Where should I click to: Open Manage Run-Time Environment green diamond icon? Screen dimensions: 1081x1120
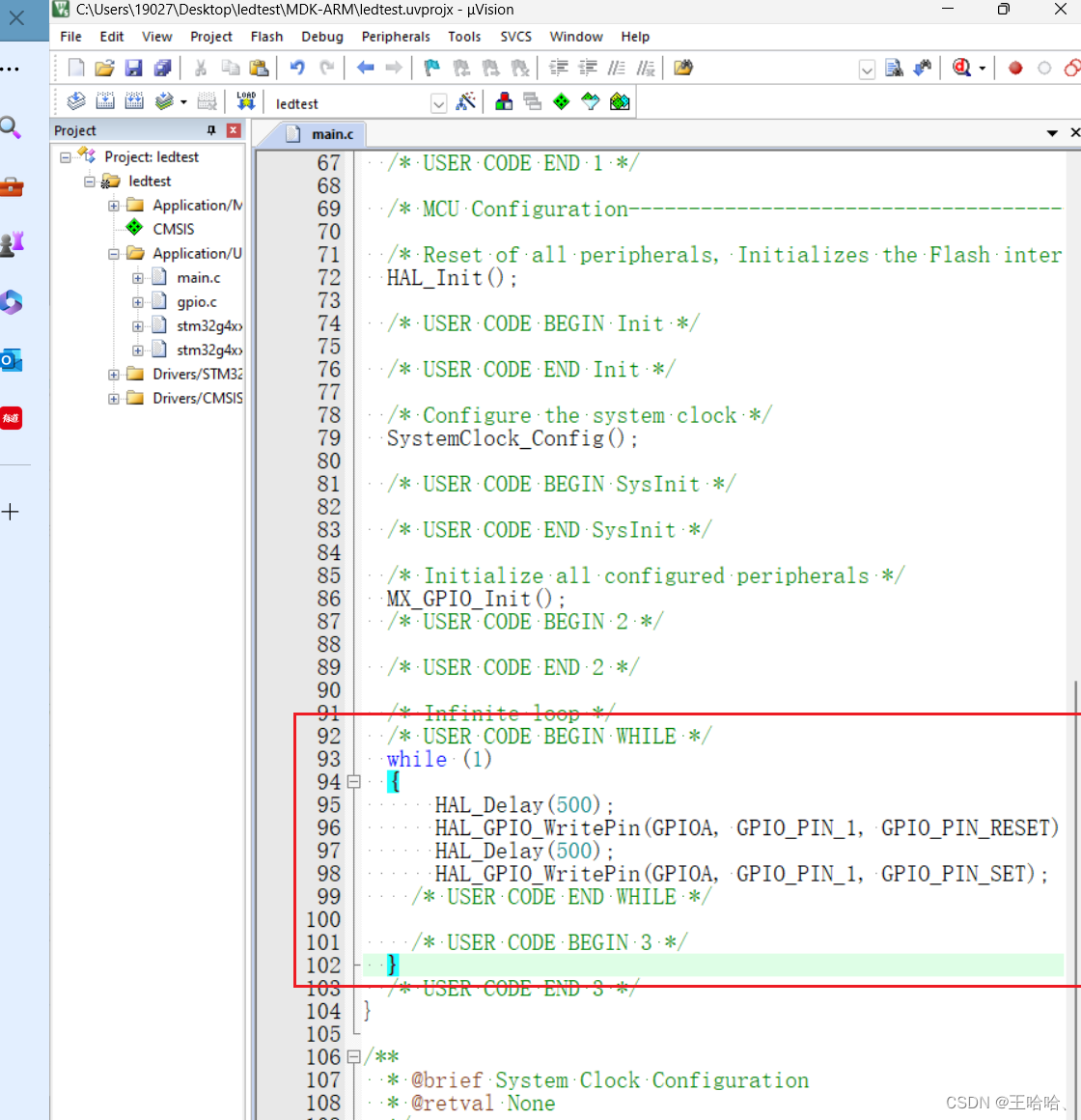pyautogui.click(x=561, y=102)
